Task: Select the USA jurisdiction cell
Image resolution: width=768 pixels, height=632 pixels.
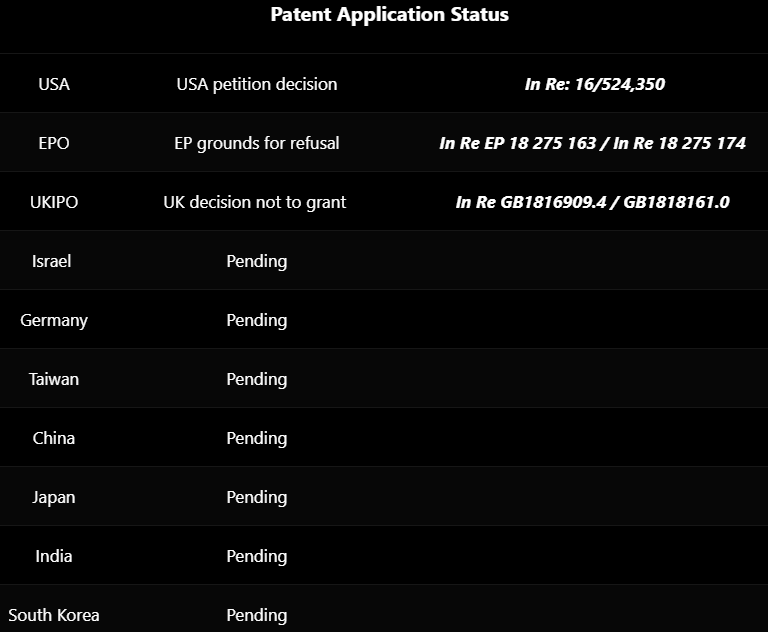Action: pos(54,84)
